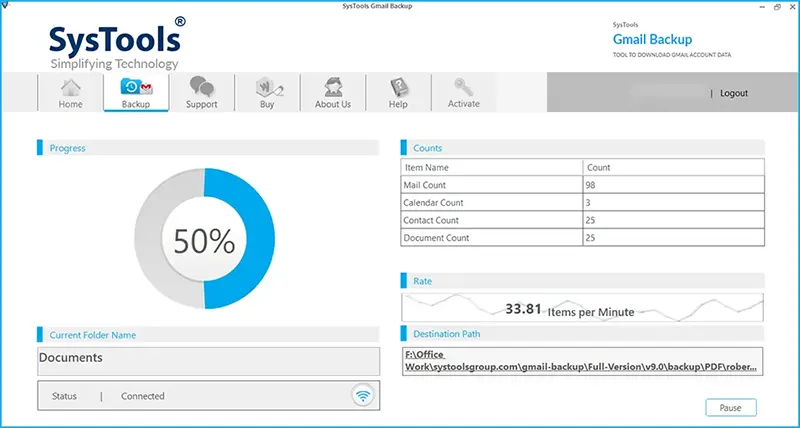Select the Mail Count row
Image resolution: width=800 pixels, height=428 pixels.
(x=582, y=185)
